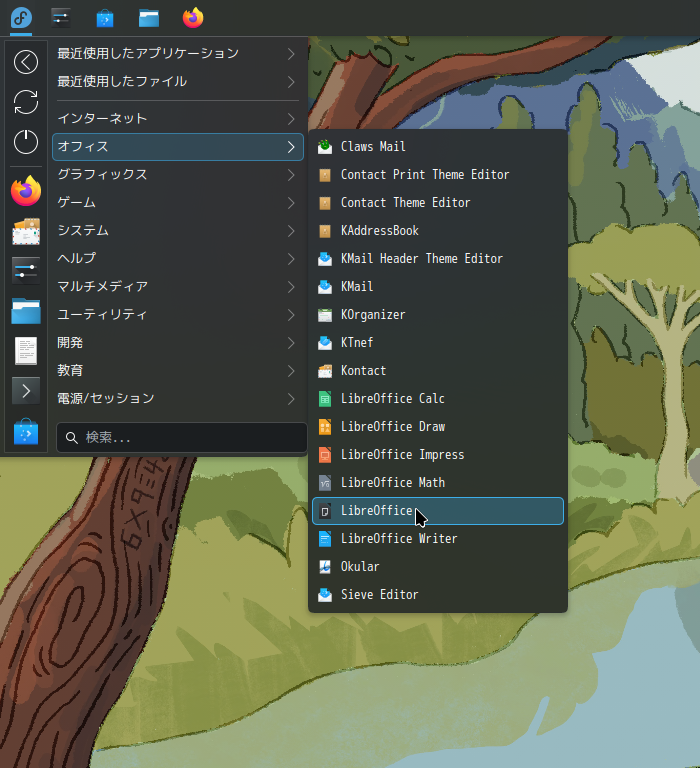Open Contact Print Theme Editor
The height and width of the screenshot is (768, 700).
coord(438,175)
